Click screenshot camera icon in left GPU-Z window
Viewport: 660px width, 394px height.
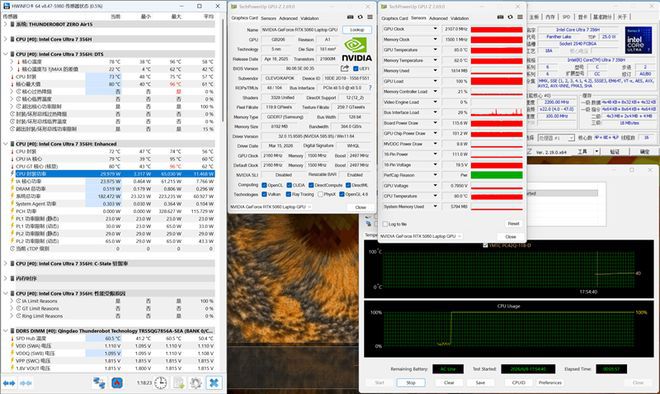click(350, 17)
